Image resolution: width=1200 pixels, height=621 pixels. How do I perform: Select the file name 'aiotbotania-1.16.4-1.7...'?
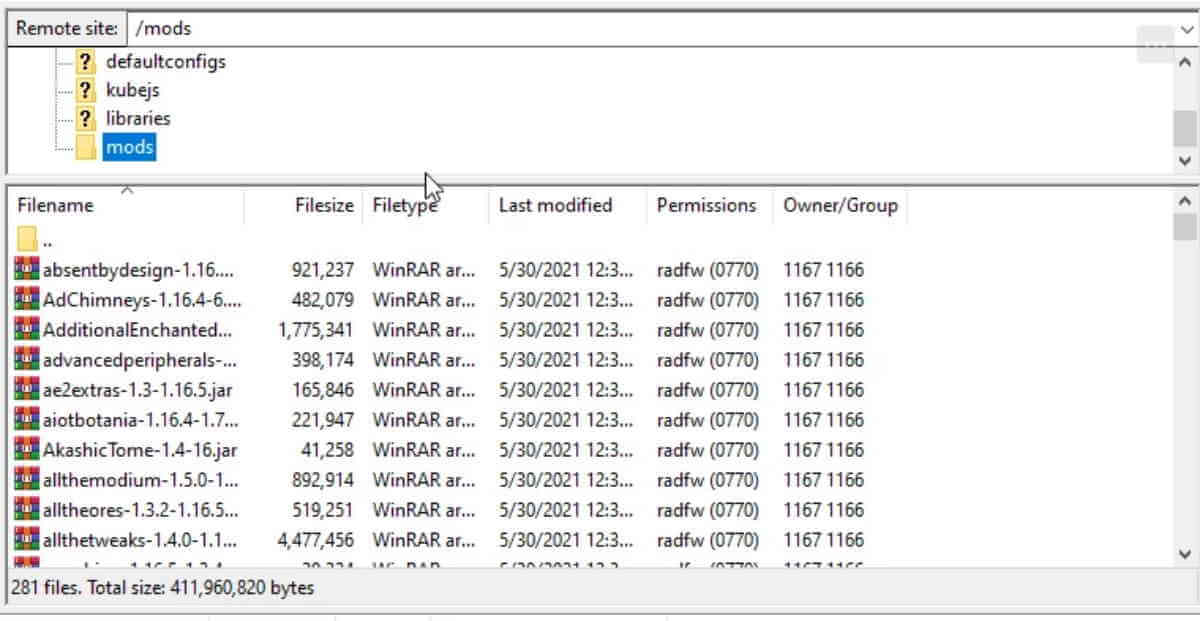(141, 419)
